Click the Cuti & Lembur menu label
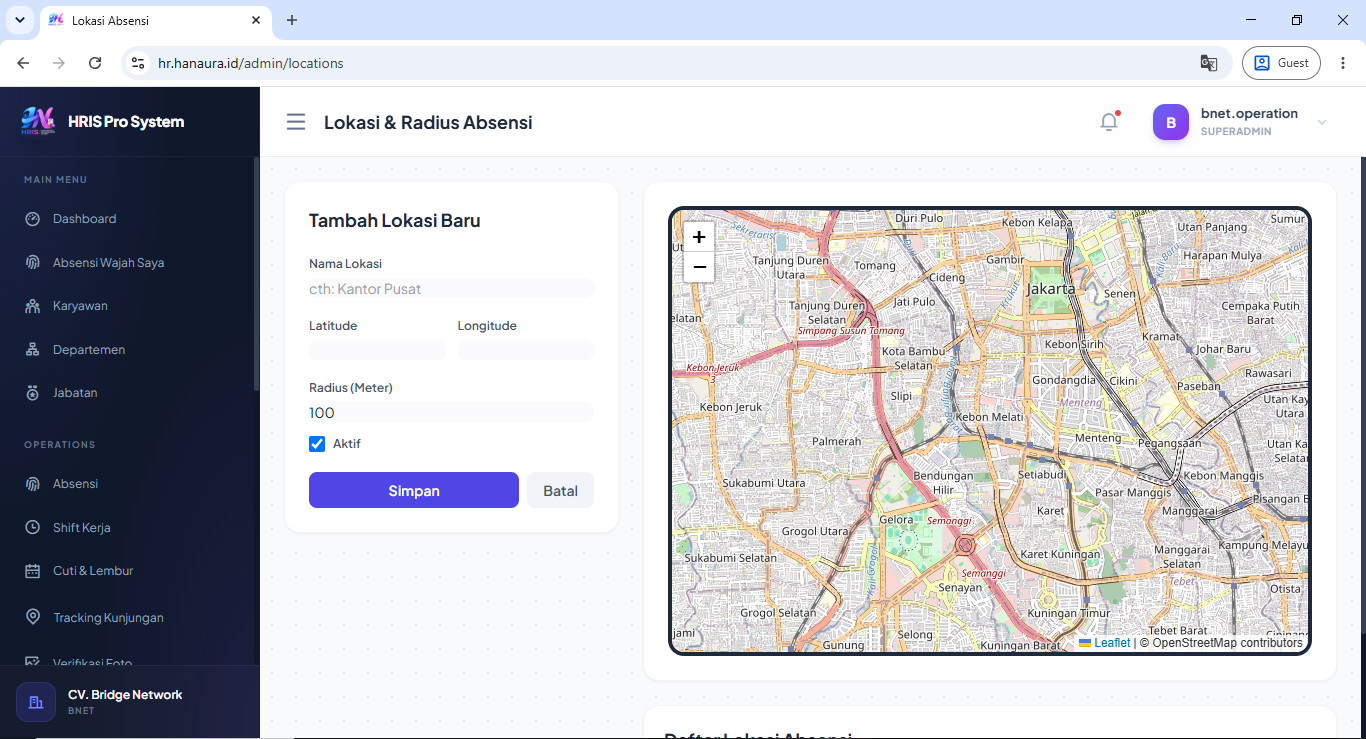 pyautogui.click(x=93, y=571)
